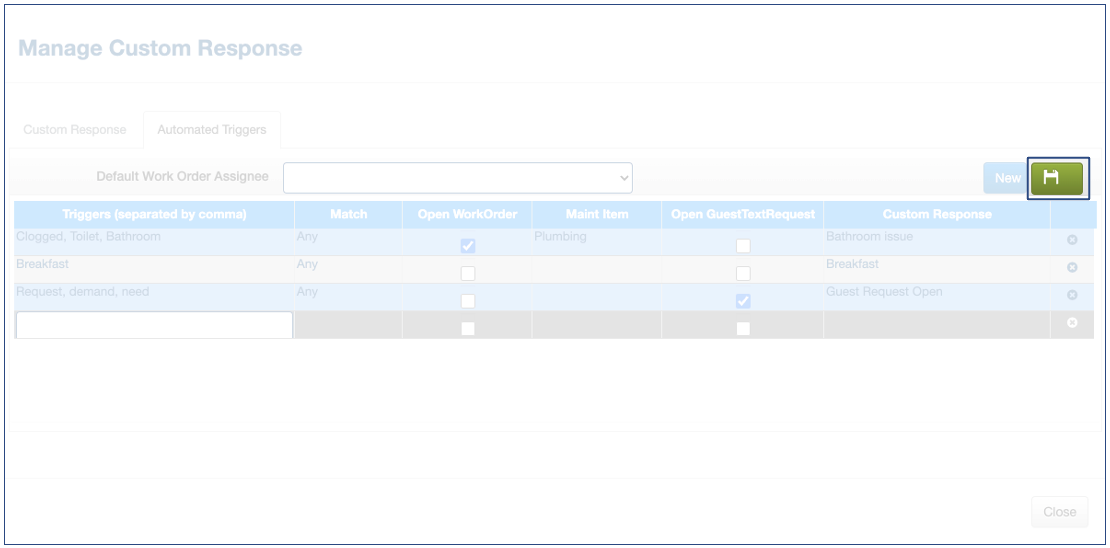The width and height of the screenshot is (1110, 548).
Task: Click the green save disk icon
Action: pyautogui.click(x=1056, y=178)
